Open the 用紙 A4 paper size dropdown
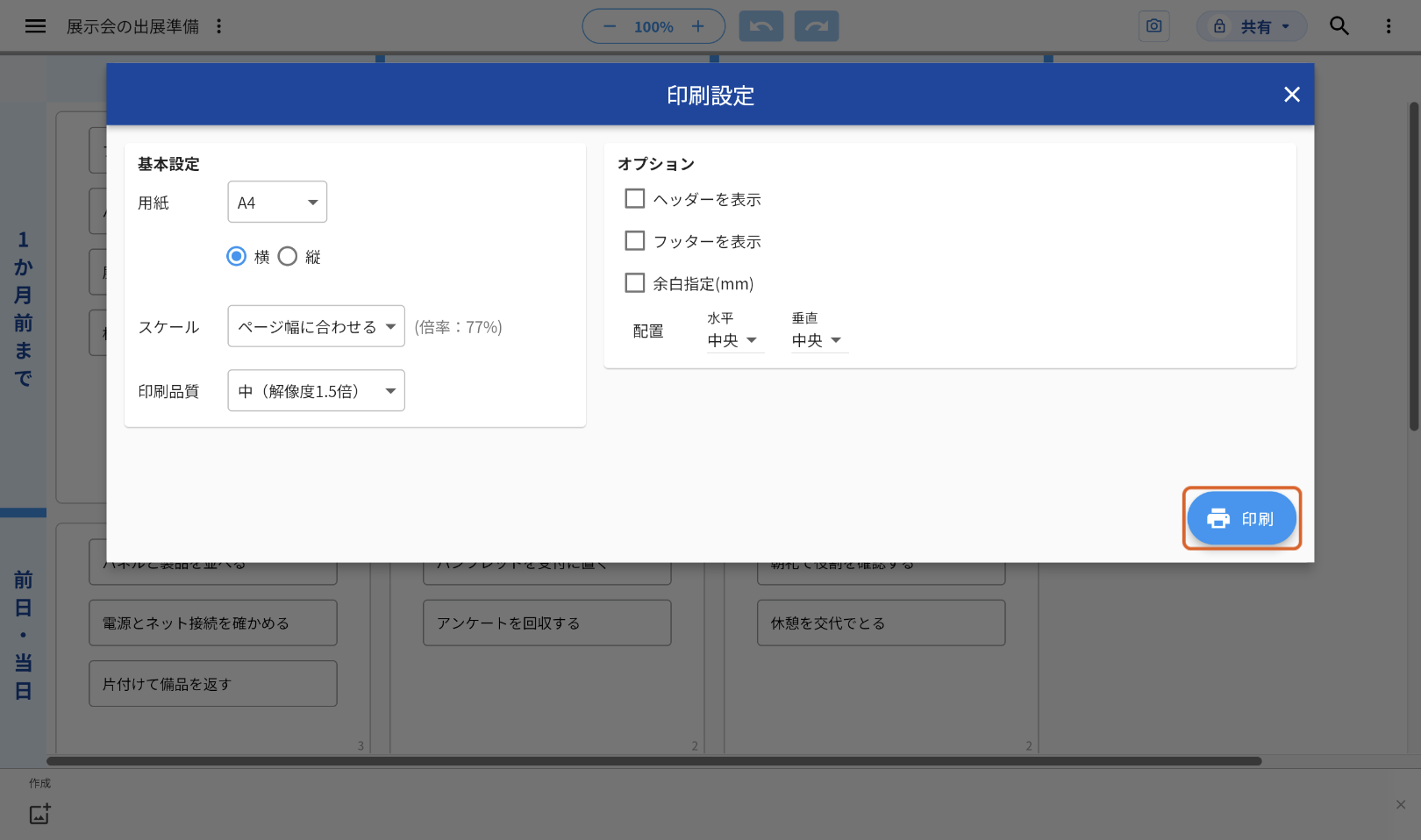Viewport: 1421px width, 840px height. [277, 203]
